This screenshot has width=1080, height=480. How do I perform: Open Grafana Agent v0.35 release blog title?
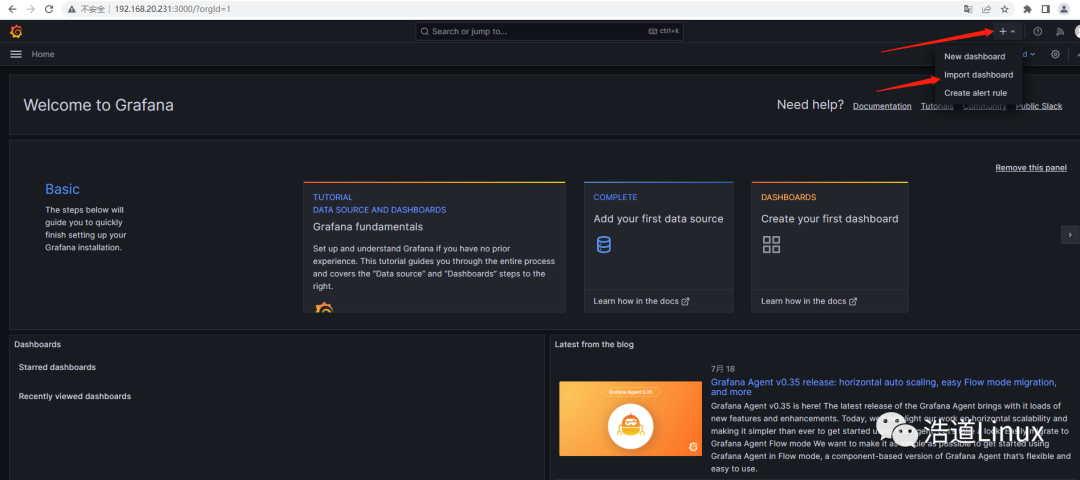pyautogui.click(x=884, y=387)
